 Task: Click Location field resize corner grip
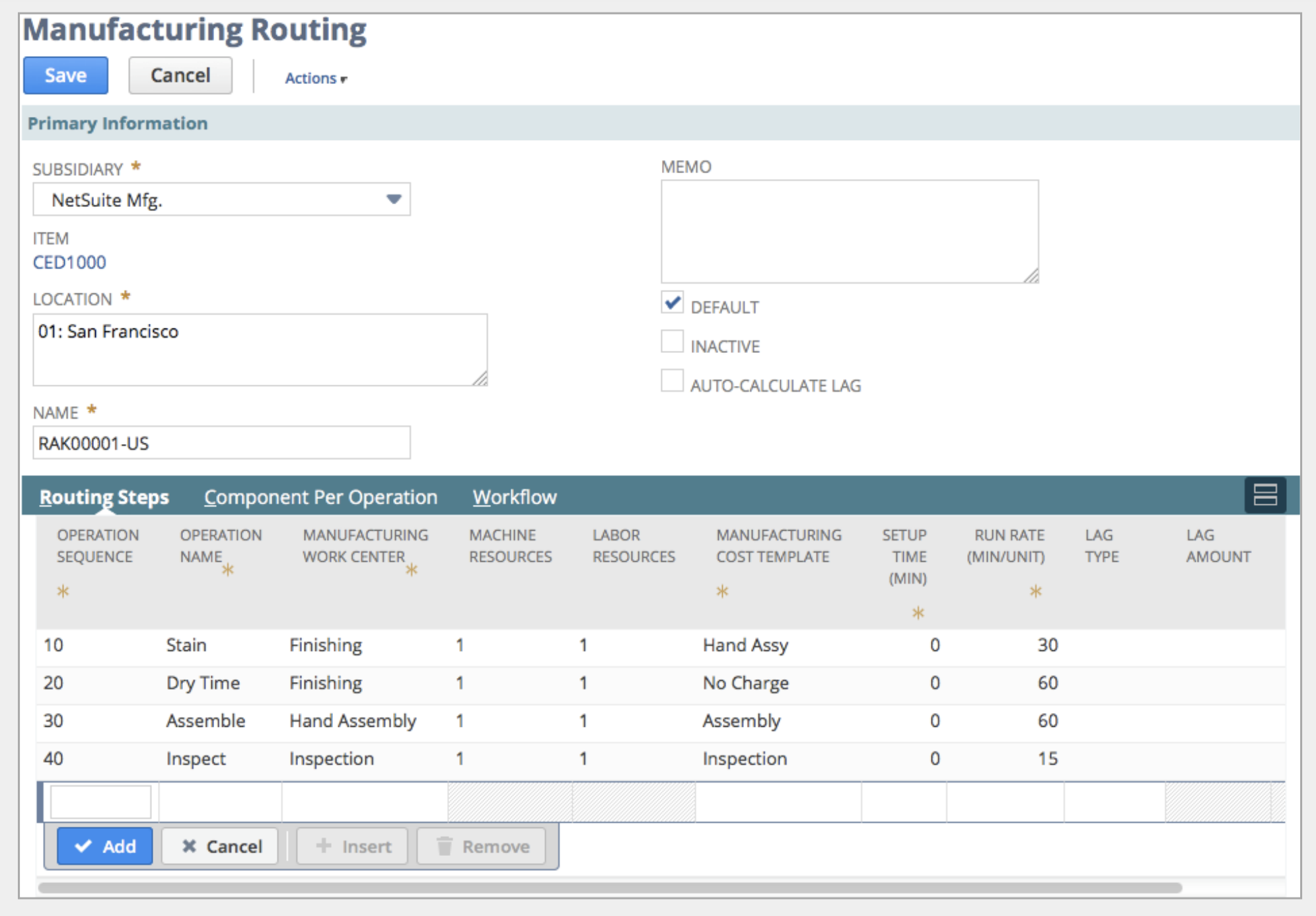(x=481, y=379)
